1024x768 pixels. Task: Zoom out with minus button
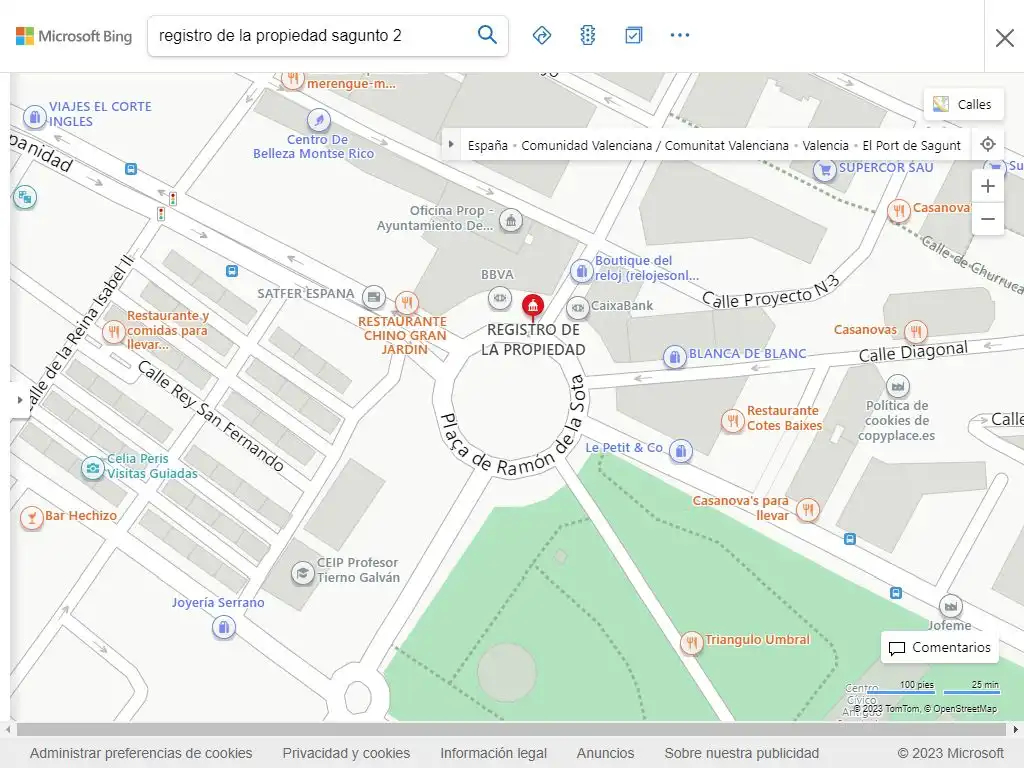(x=987, y=219)
